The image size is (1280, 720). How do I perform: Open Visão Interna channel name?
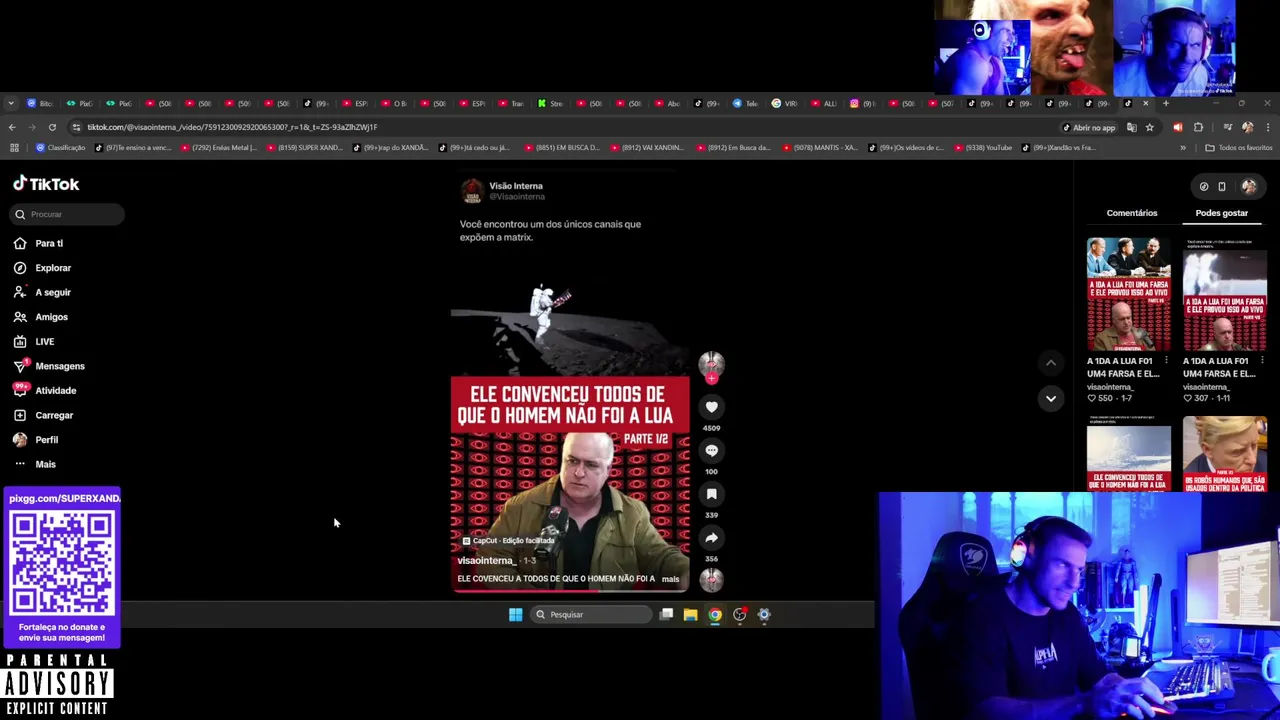tap(516, 186)
